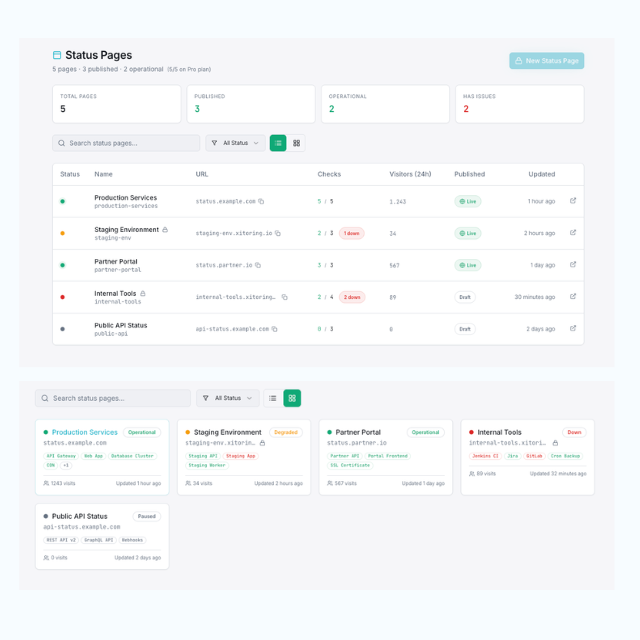Focus the top Search status pages field
This screenshot has width=640, height=640.
pos(126,143)
